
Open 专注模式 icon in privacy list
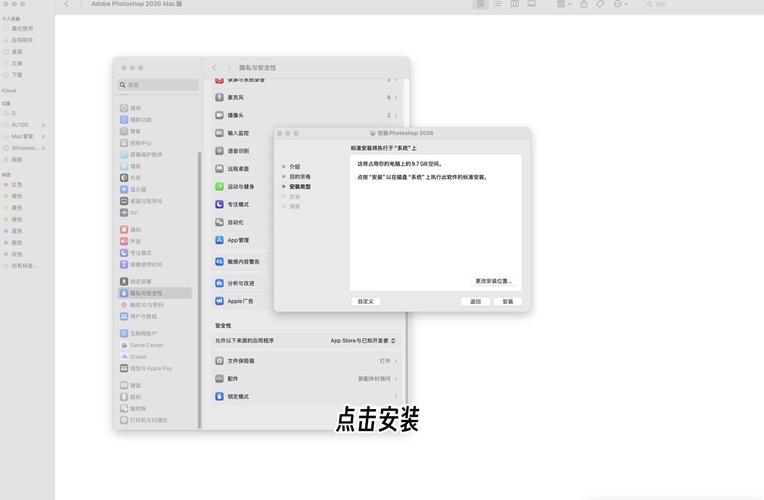[x=219, y=205]
